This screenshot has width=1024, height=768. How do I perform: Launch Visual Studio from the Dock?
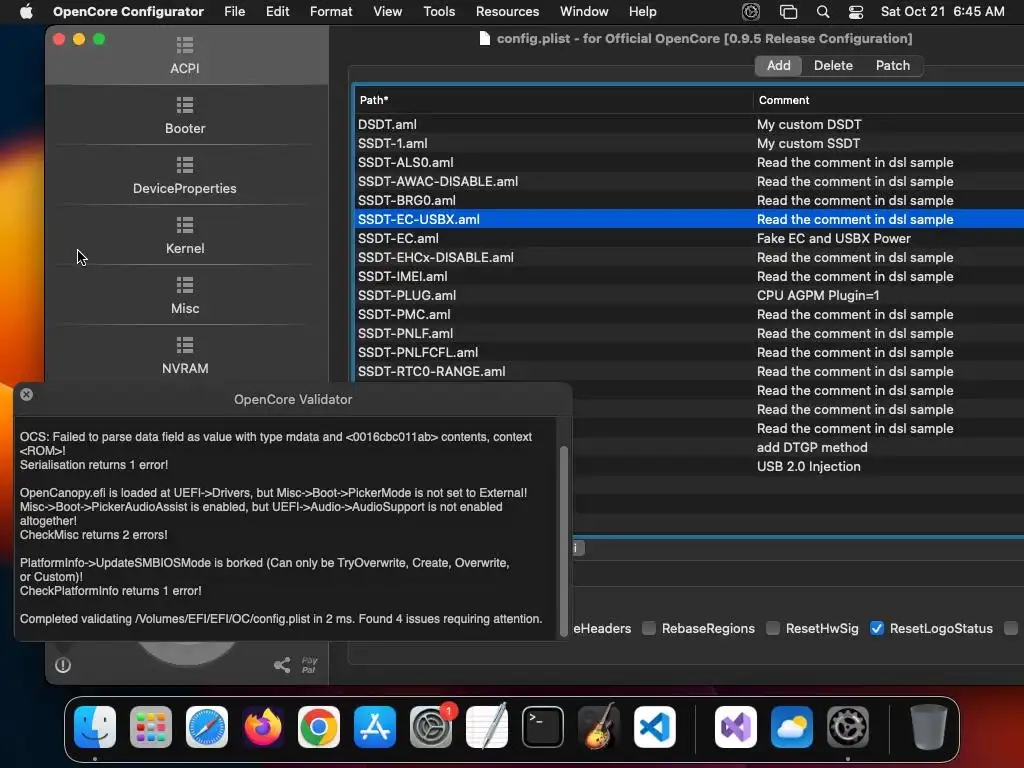(x=736, y=727)
